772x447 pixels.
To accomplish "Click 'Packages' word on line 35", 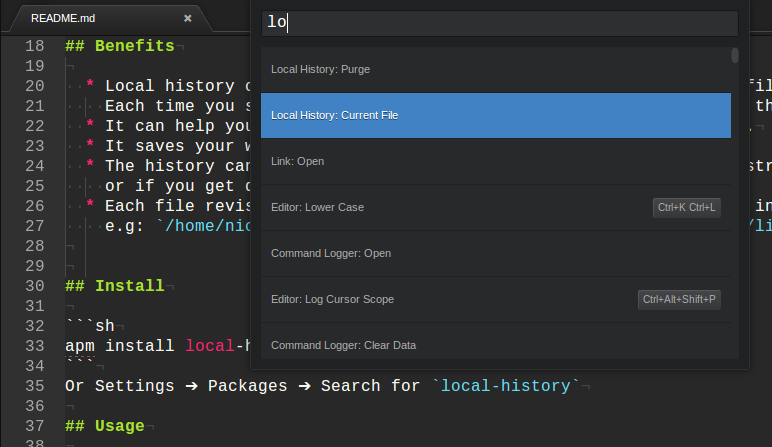I will point(247,386).
